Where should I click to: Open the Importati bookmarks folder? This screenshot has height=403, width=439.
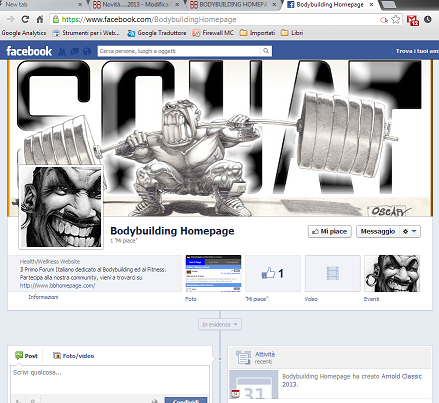click(x=258, y=33)
